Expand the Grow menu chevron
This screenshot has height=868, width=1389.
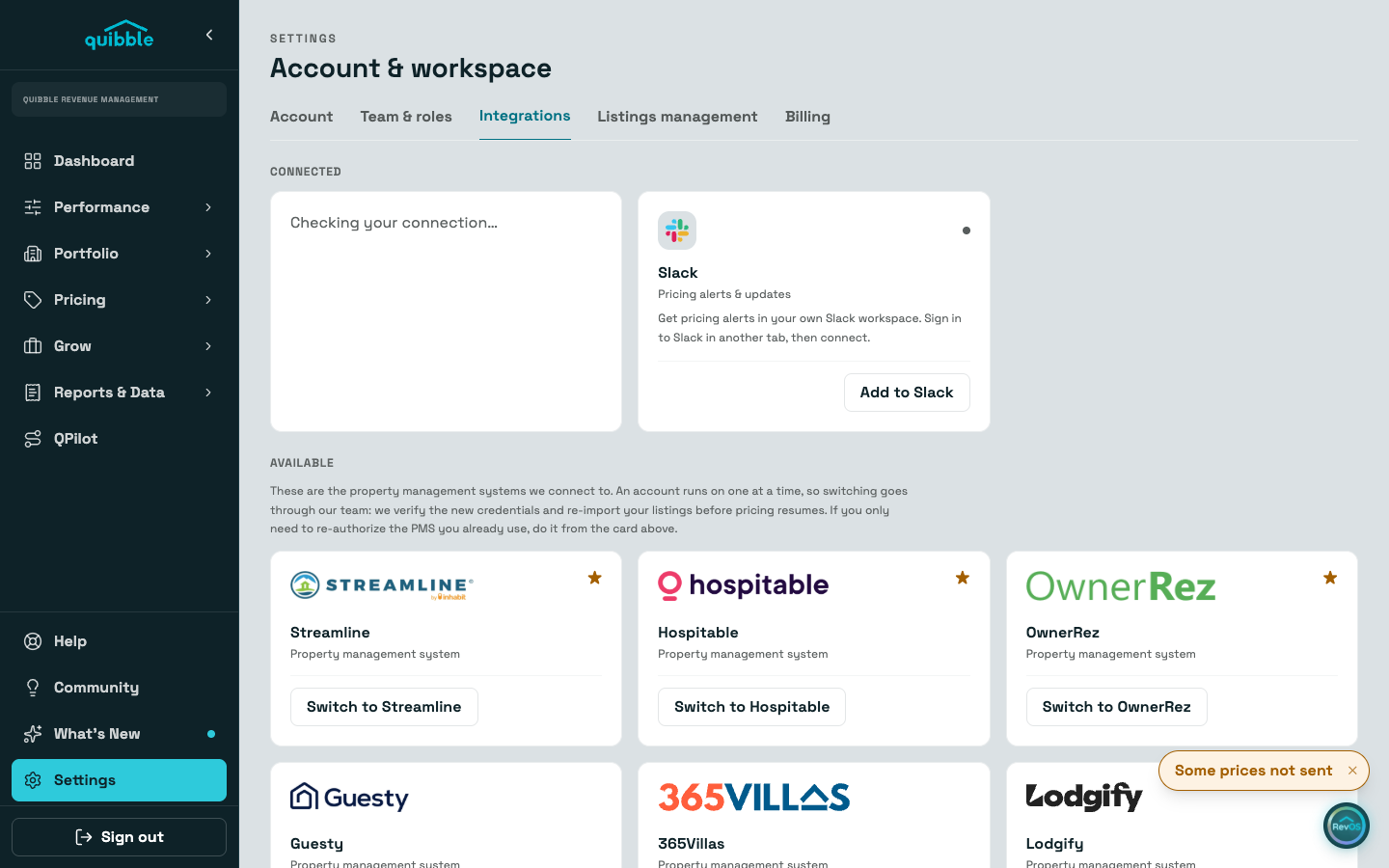pyautogui.click(x=208, y=346)
